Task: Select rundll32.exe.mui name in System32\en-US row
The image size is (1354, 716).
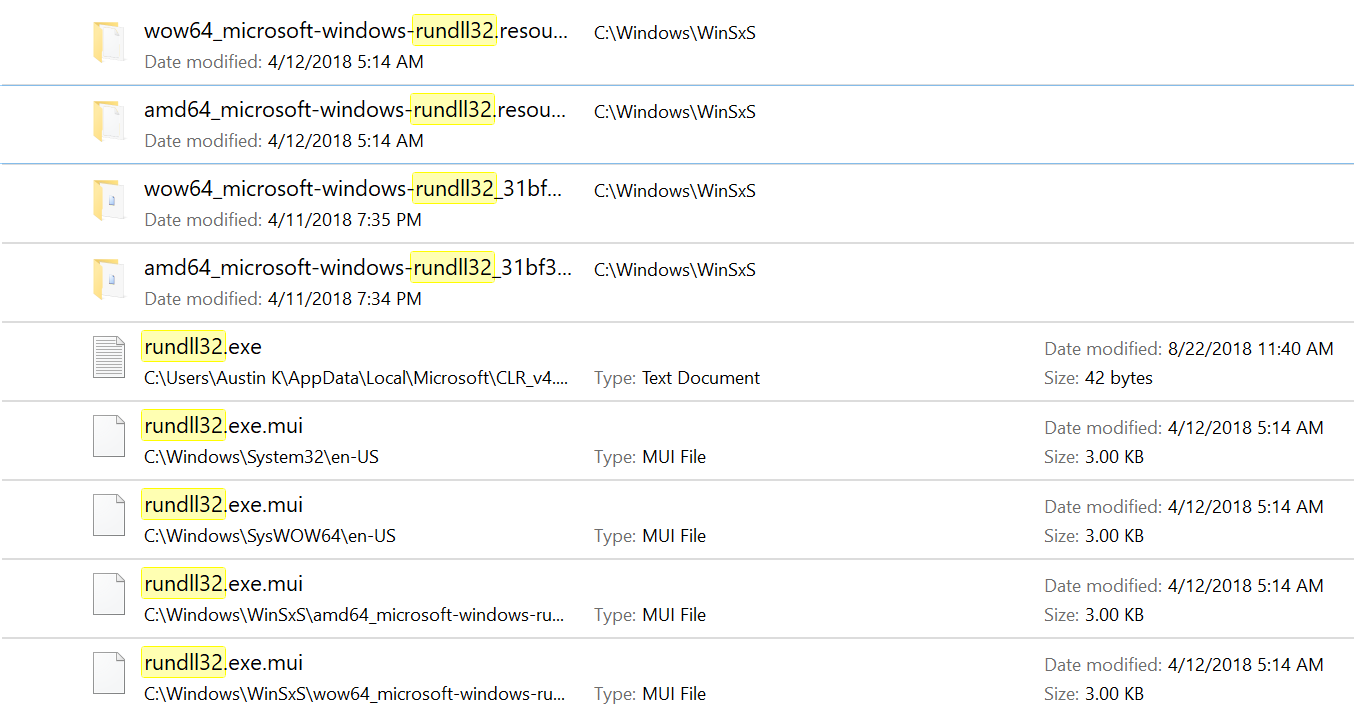Action: tap(223, 426)
